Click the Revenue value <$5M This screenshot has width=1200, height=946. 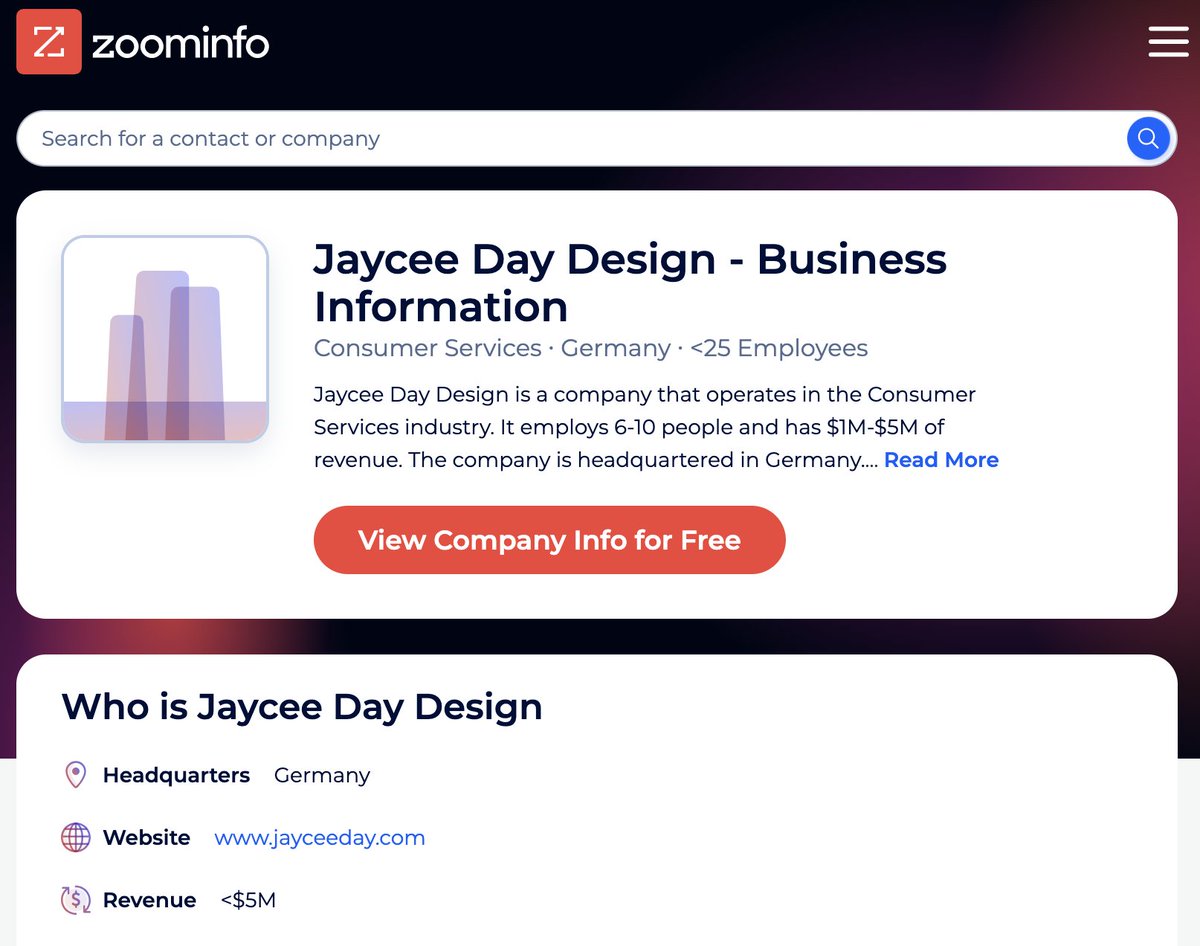[248, 900]
